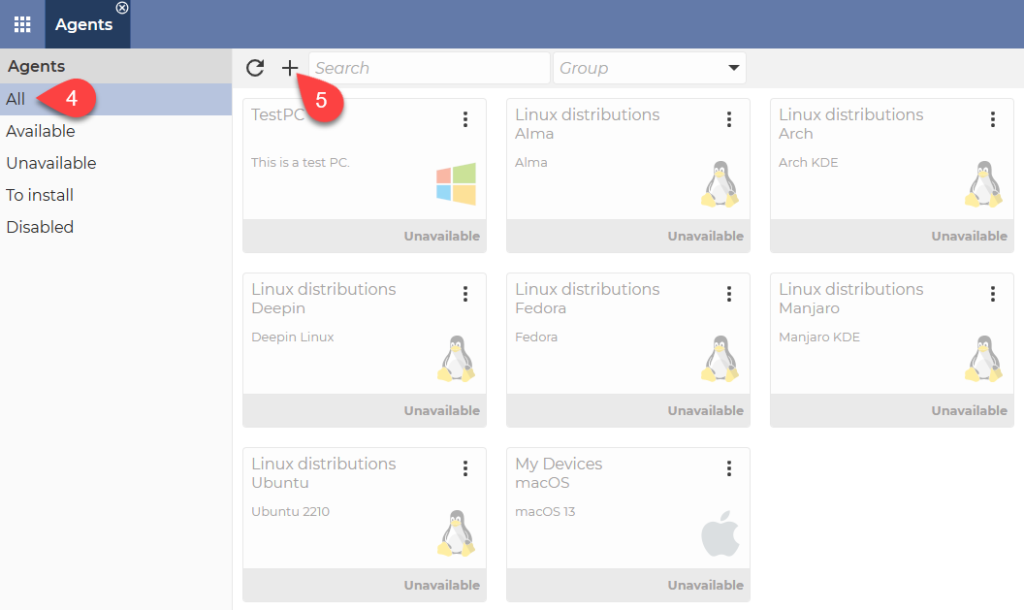Open the Group dropdown

[x=649, y=67]
